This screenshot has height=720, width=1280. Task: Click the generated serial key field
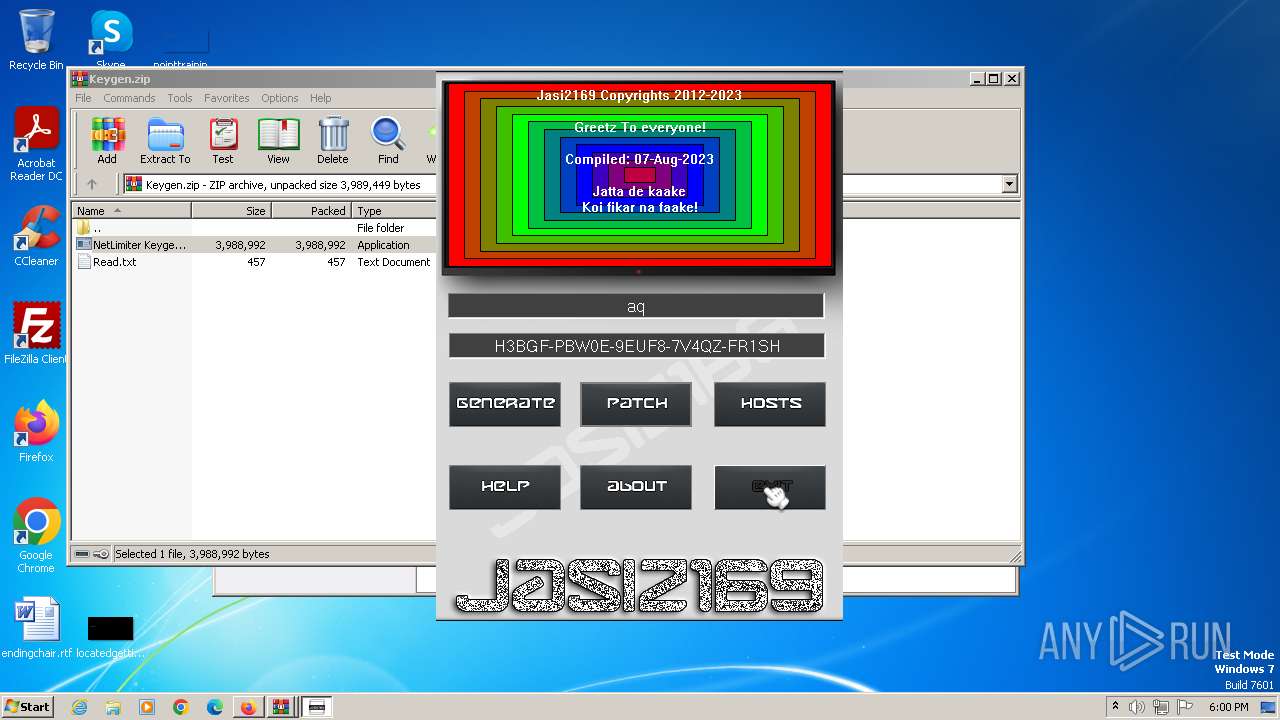636,346
